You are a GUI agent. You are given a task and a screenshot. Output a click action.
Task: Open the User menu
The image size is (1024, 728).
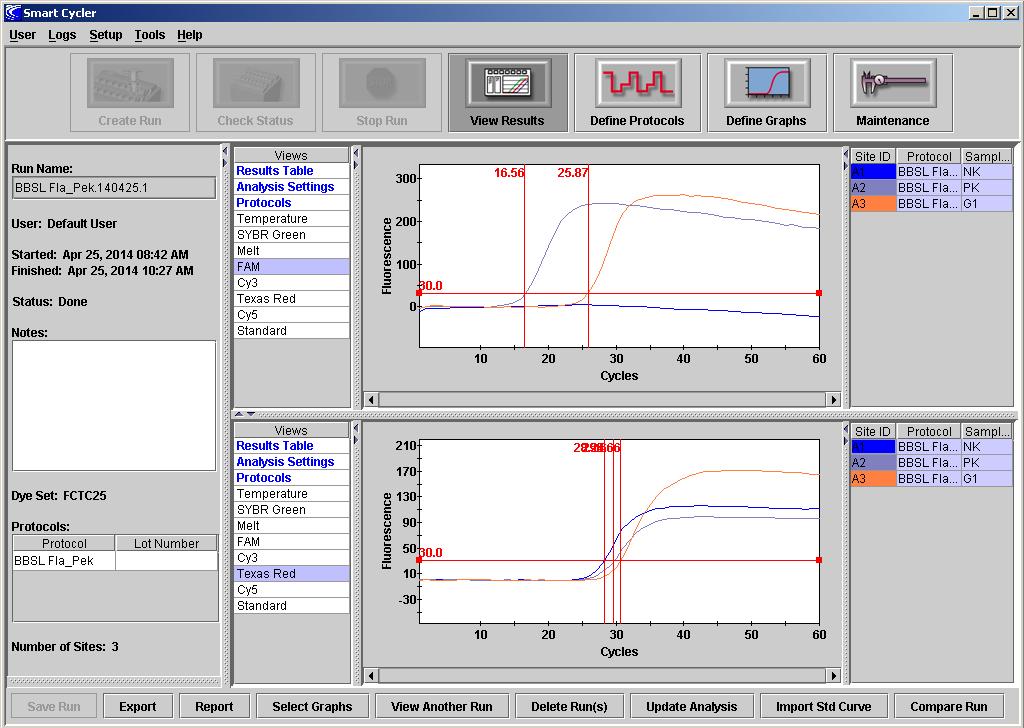[23, 35]
